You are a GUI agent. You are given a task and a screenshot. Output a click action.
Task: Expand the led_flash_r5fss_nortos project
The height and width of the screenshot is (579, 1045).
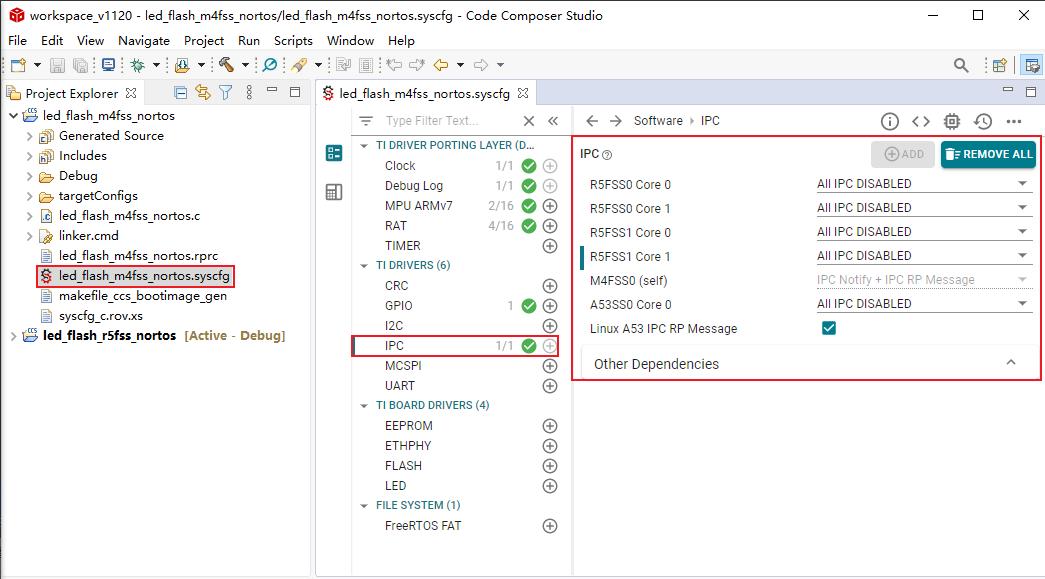tap(13, 336)
